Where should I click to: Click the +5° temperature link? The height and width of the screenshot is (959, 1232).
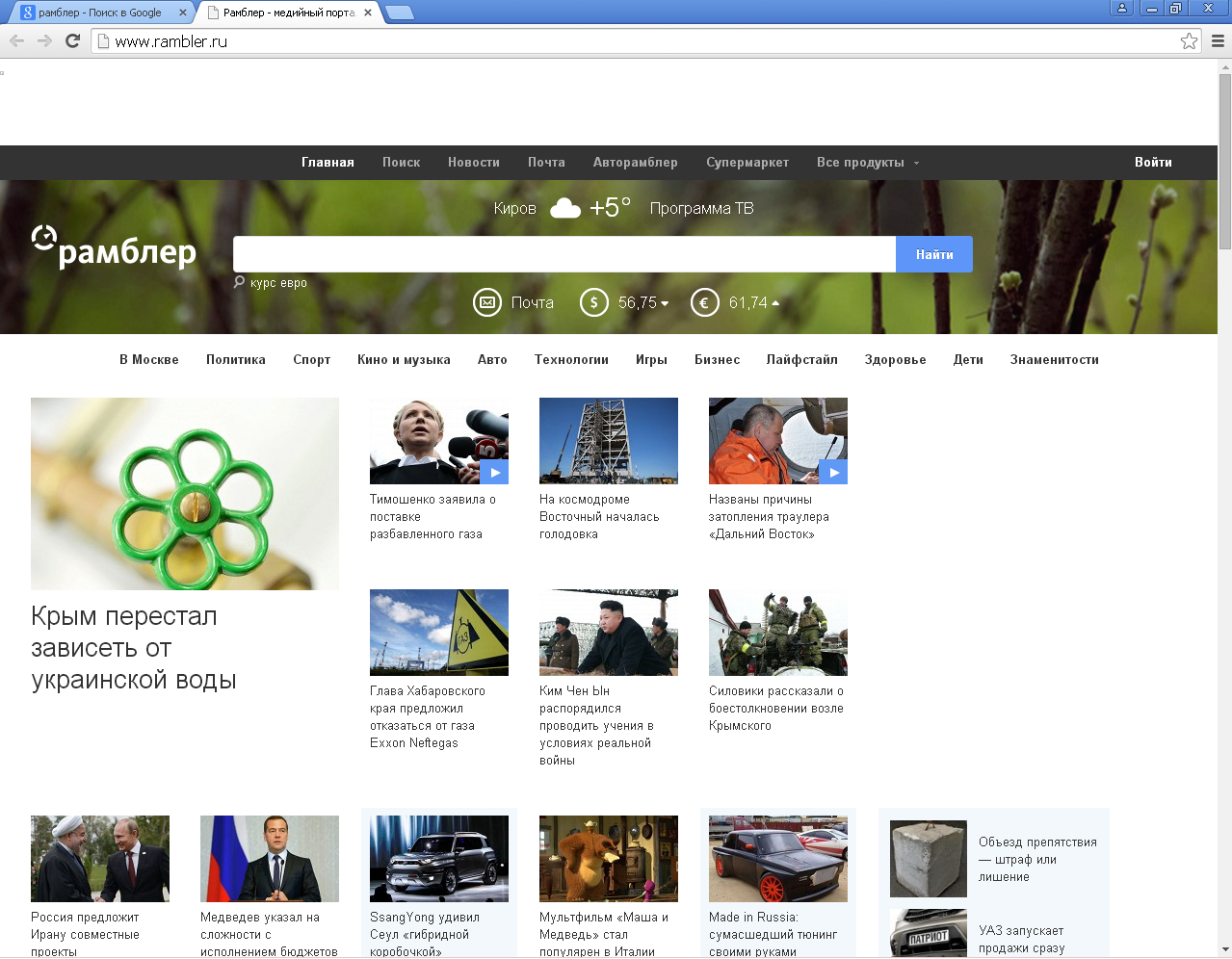[x=610, y=207]
